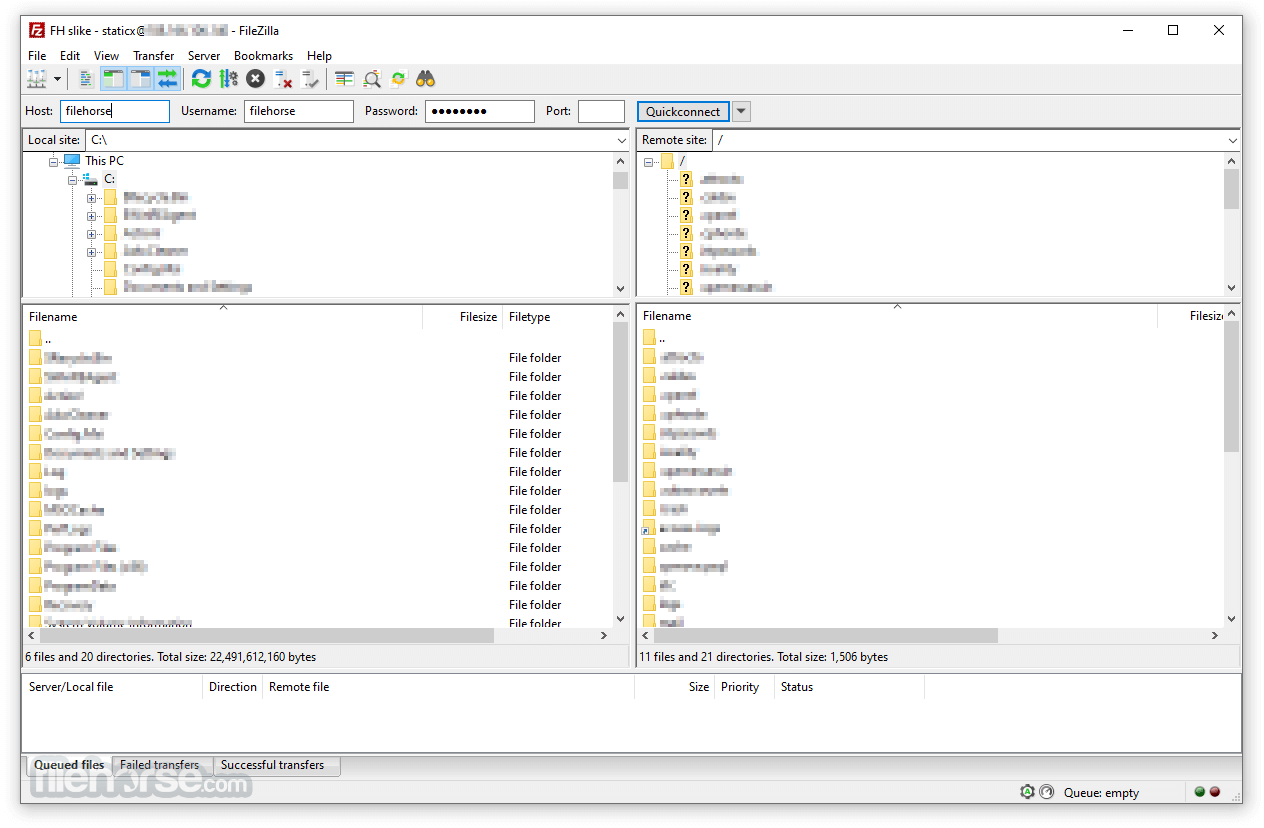Open the Site Manager dropdown arrow
1264x828 pixels.
click(x=57, y=79)
